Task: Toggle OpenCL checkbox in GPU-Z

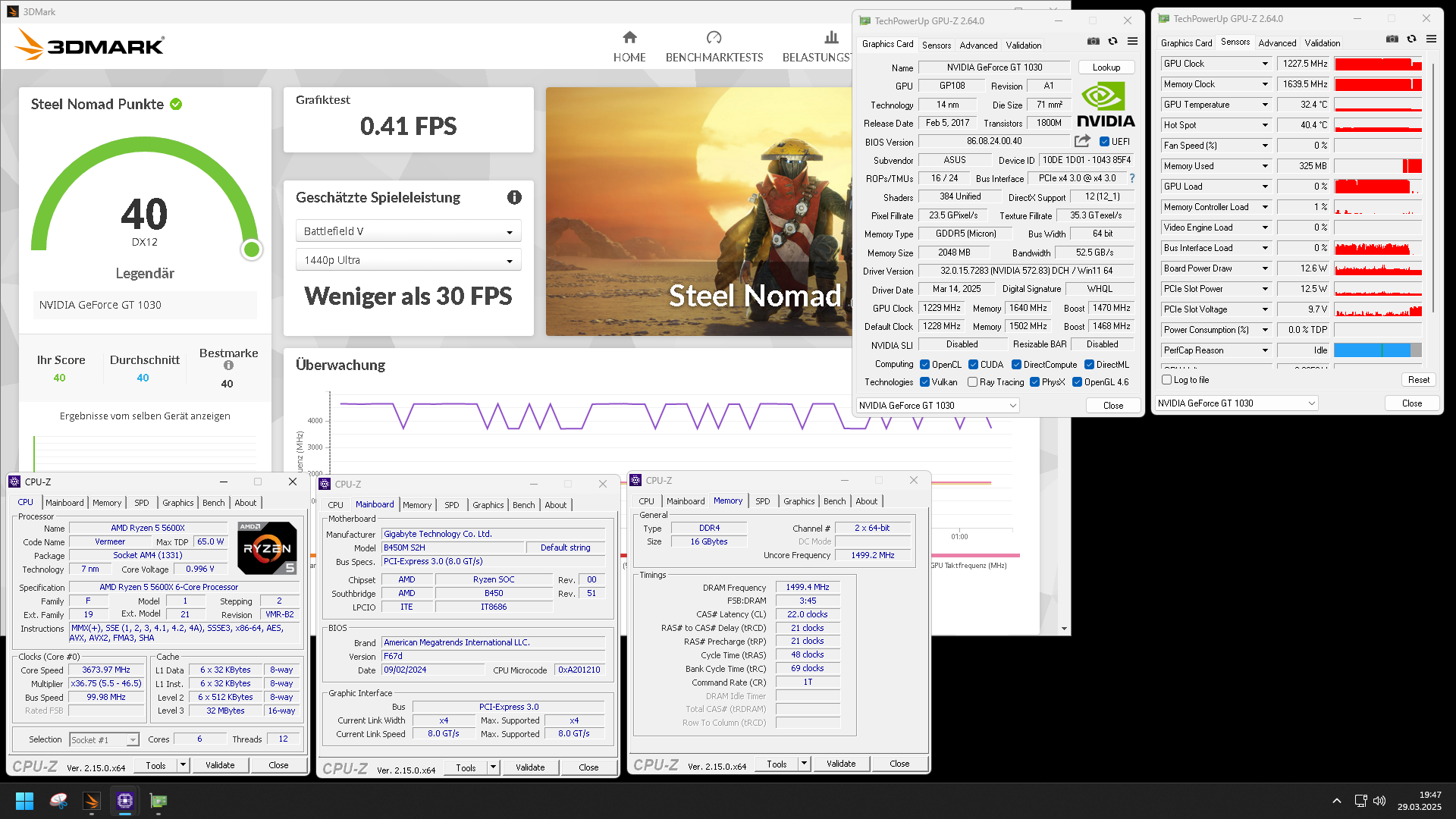Action: [924, 365]
